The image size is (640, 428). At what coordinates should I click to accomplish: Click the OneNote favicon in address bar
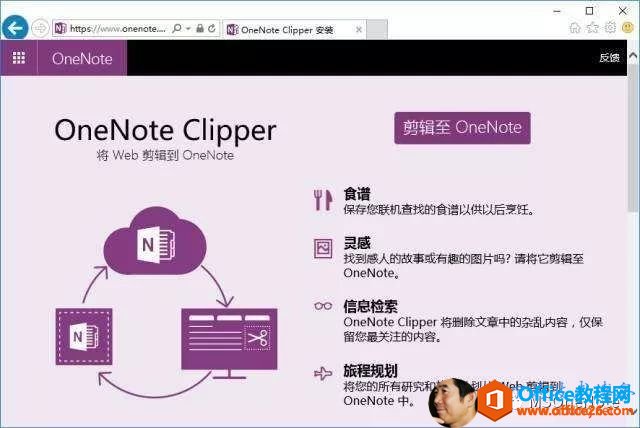coord(60,29)
